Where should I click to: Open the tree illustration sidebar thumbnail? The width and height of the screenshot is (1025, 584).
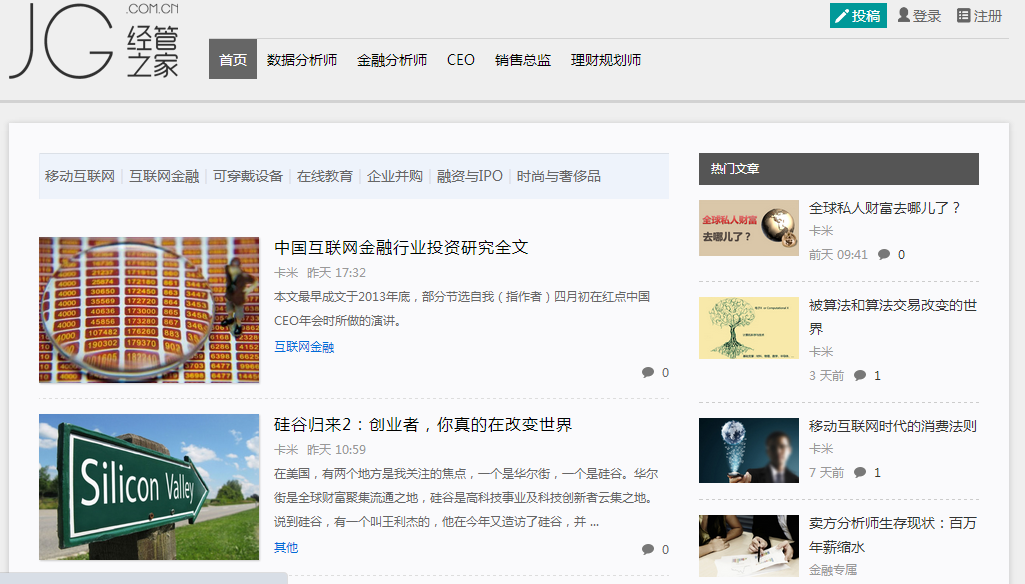(x=748, y=328)
